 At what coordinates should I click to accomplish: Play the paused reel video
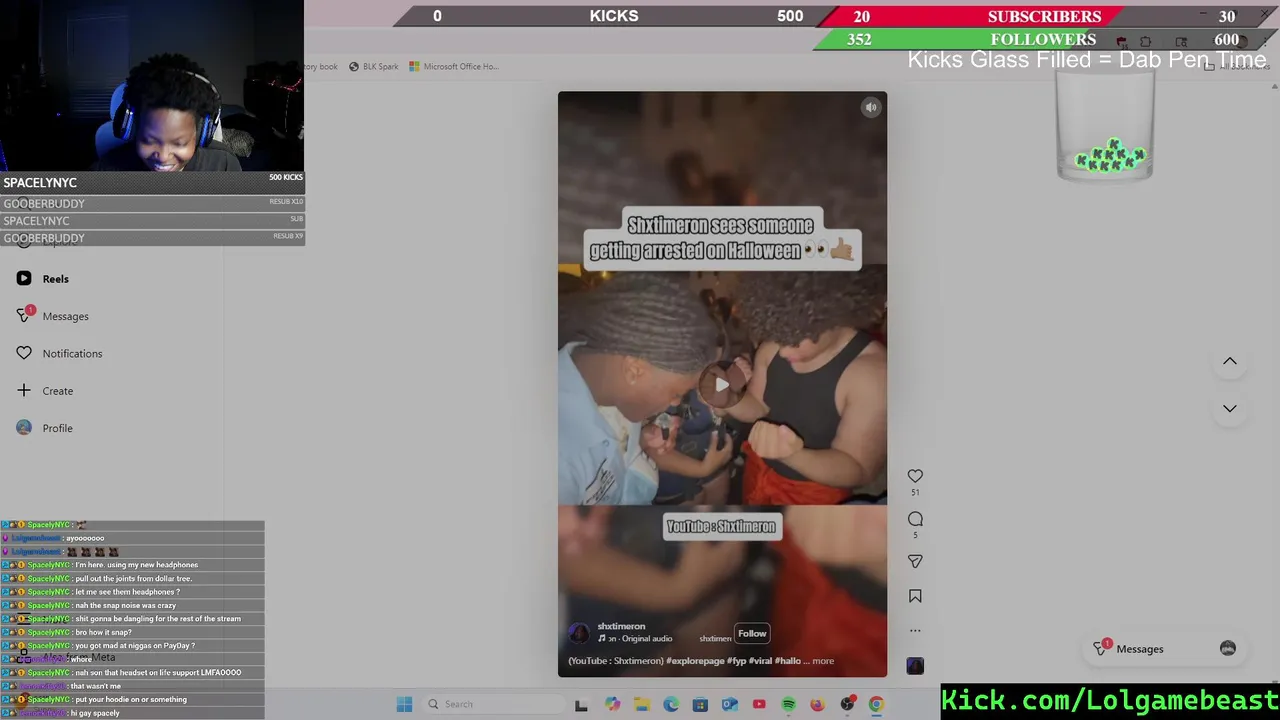tap(722, 384)
